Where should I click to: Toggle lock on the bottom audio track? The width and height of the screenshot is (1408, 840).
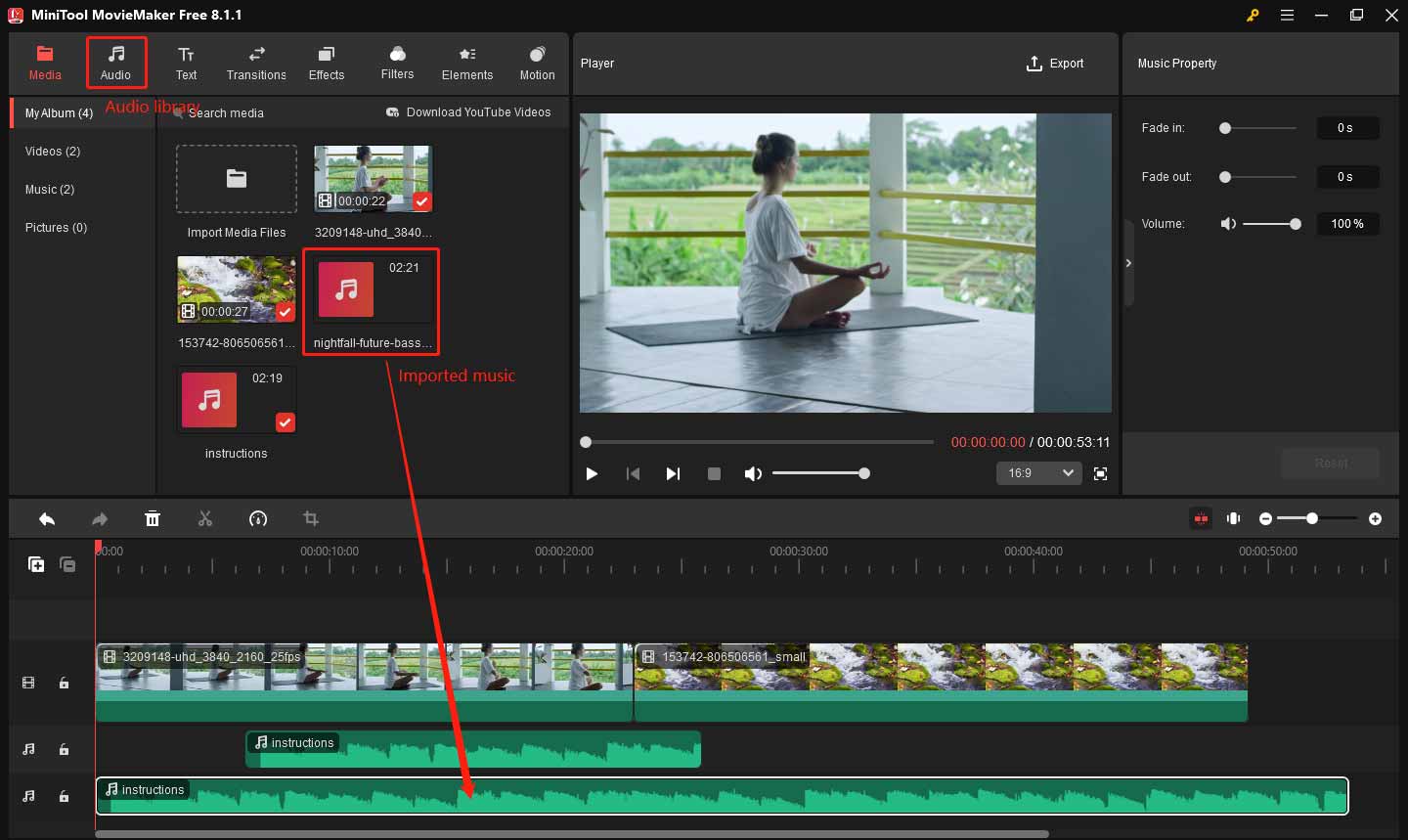coord(64,797)
